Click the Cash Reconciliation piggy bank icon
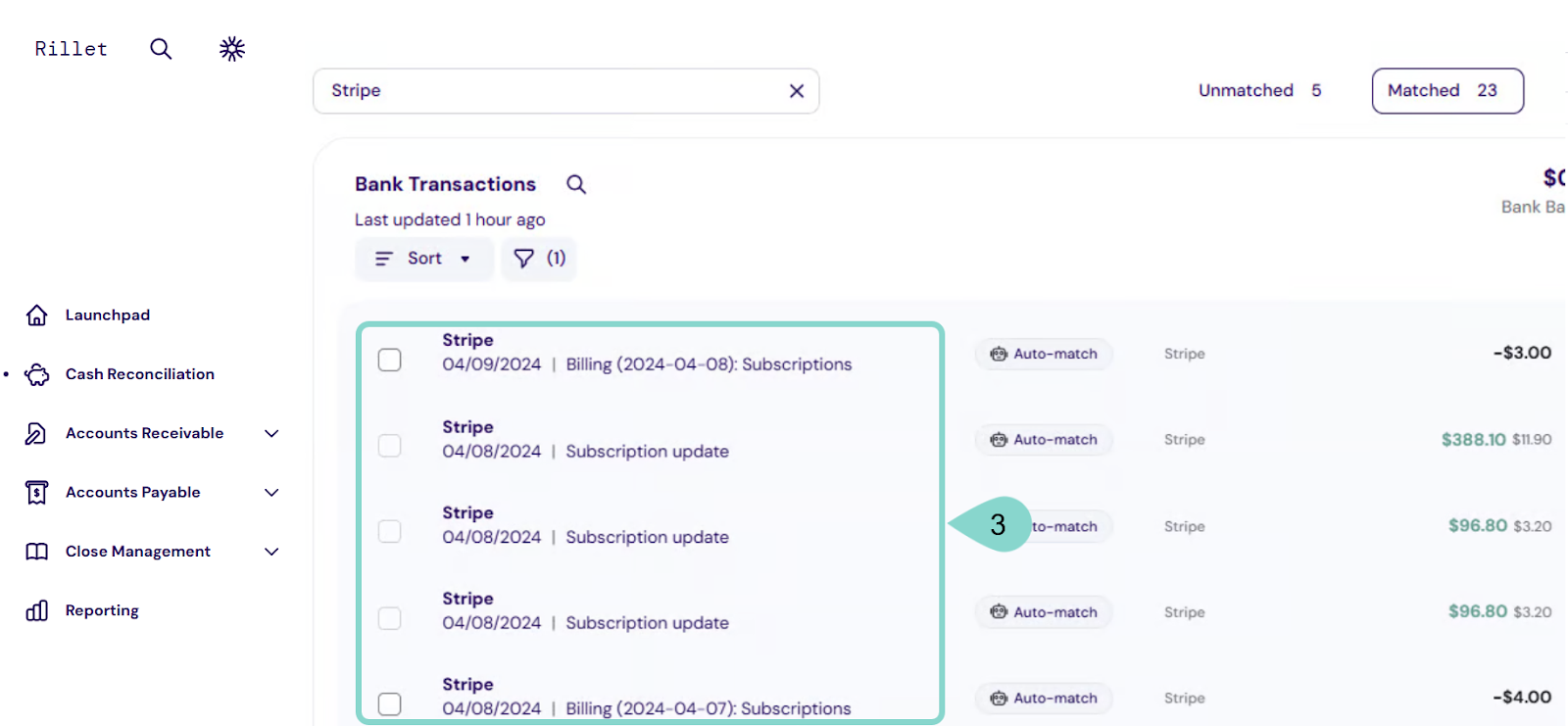 coord(37,374)
